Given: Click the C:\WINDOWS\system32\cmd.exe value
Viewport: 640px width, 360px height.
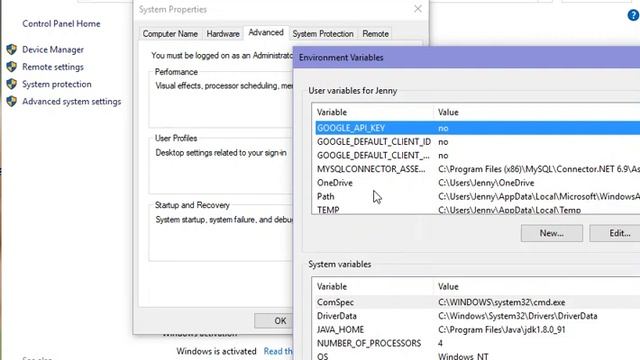Looking at the screenshot, I should 502,302.
